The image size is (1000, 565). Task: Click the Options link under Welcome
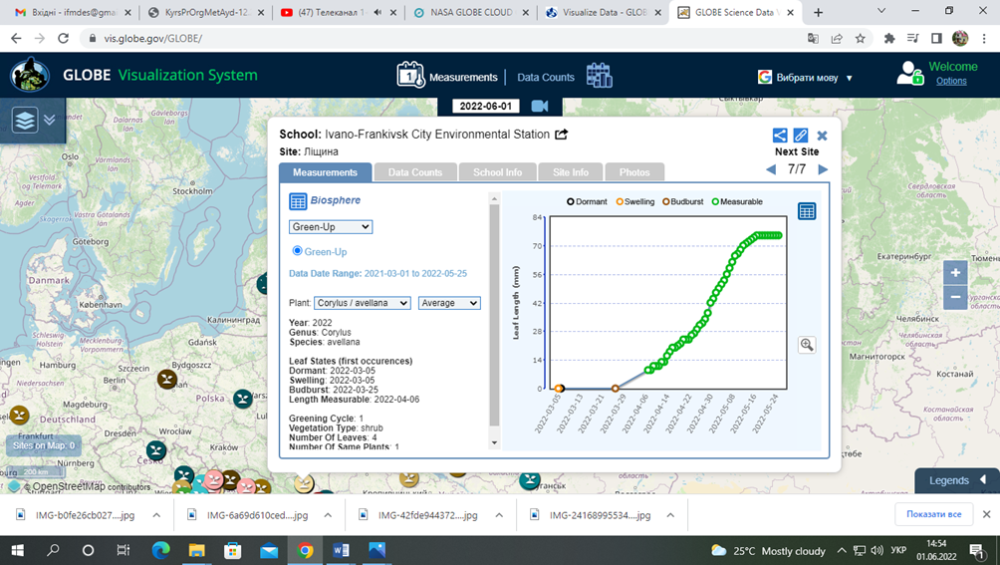951,81
